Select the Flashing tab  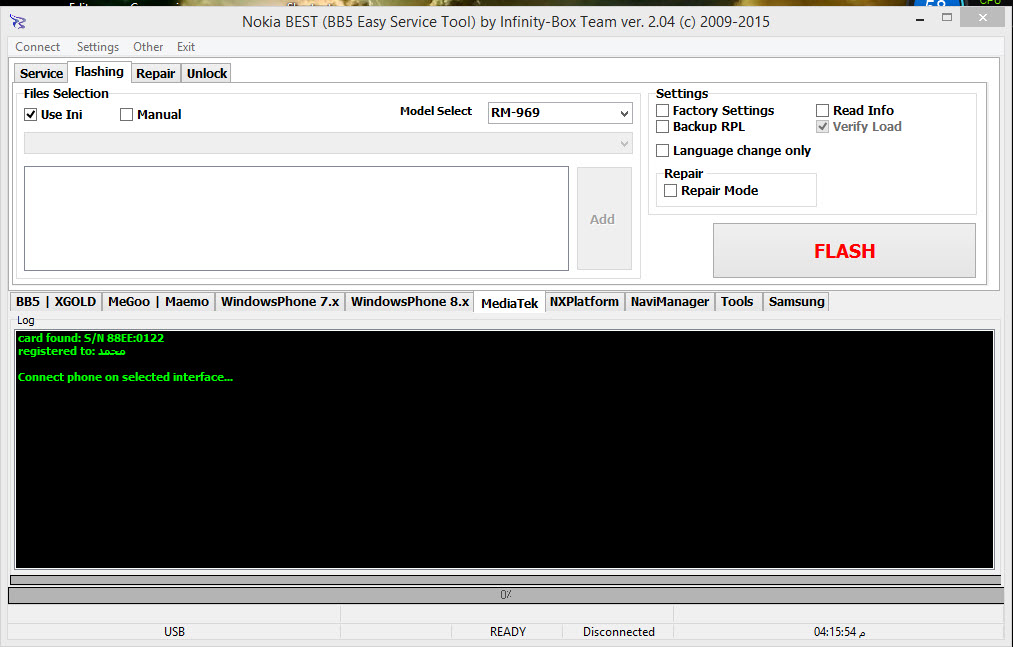click(x=99, y=72)
